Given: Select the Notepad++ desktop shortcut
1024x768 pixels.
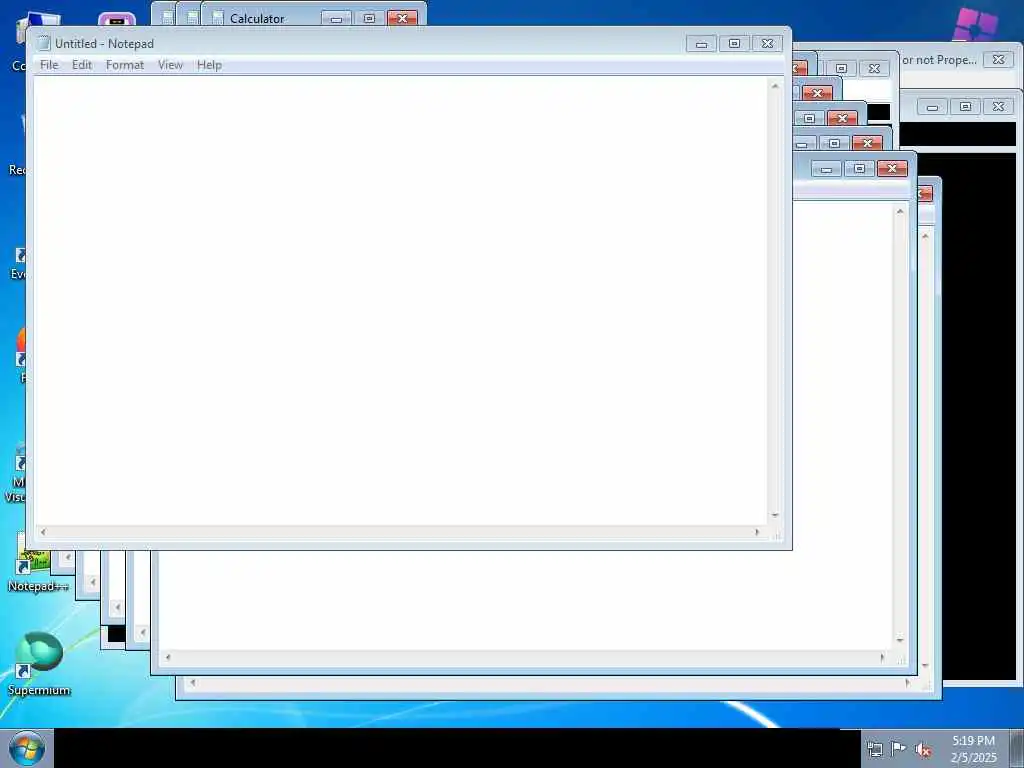Looking at the screenshot, I should 37,564.
